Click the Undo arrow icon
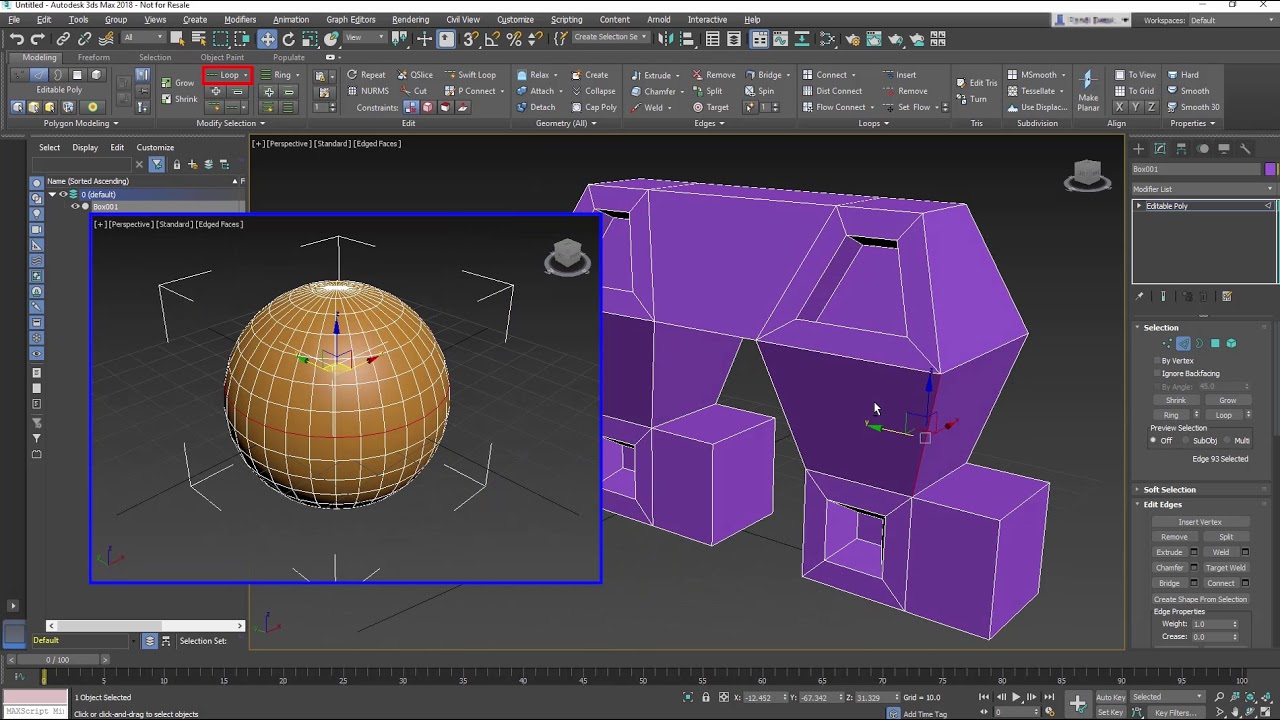Image resolution: width=1280 pixels, height=720 pixels. pyautogui.click(x=16, y=39)
